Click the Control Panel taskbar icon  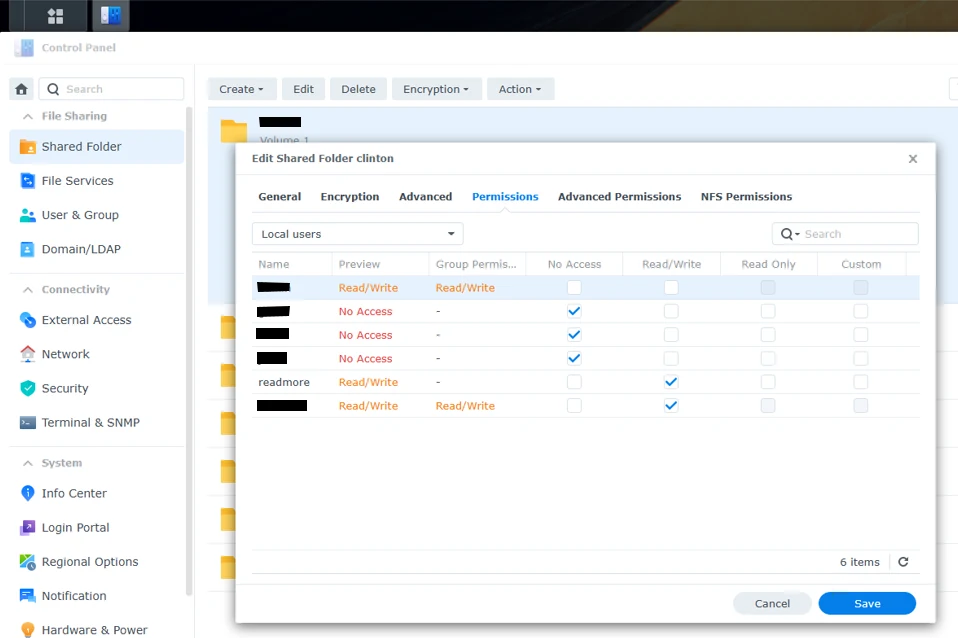tap(111, 16)
